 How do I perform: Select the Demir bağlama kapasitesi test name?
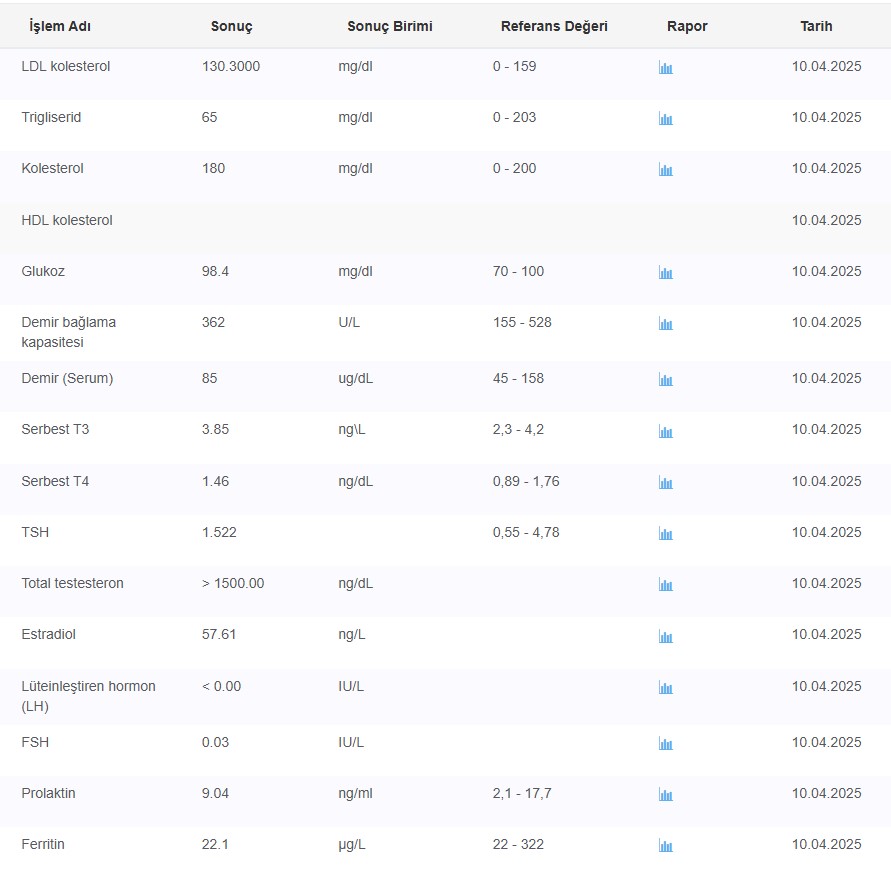coord(68,332)
